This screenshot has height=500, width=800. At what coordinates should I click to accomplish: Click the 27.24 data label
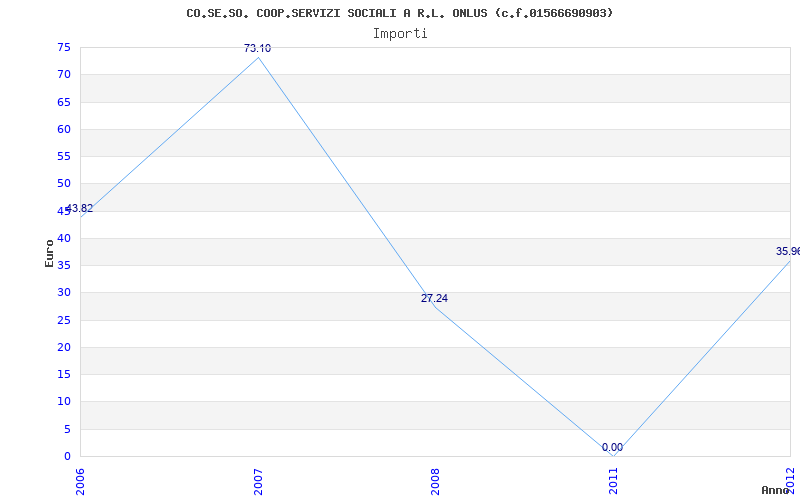[x=434, y=298]
